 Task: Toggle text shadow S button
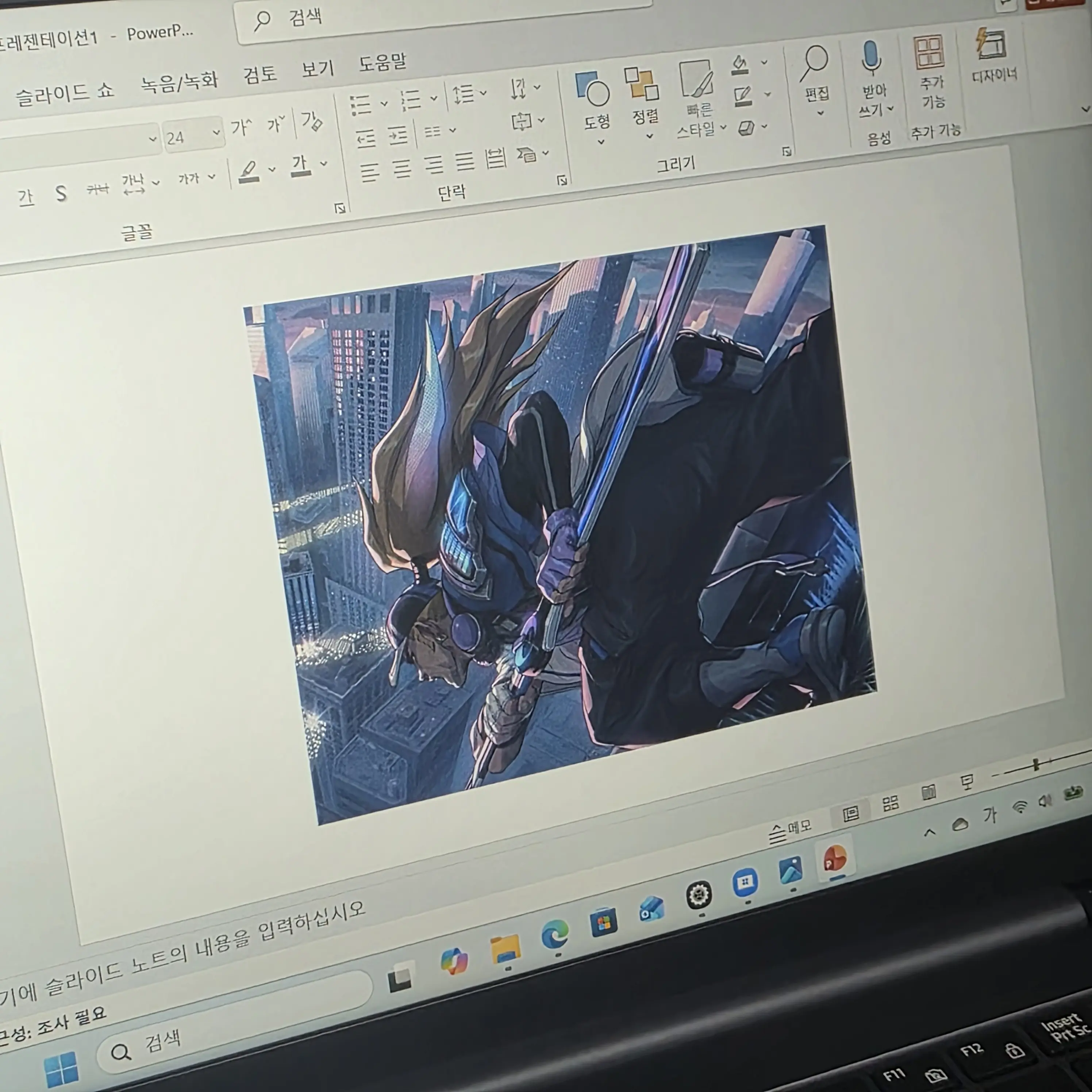61,194
